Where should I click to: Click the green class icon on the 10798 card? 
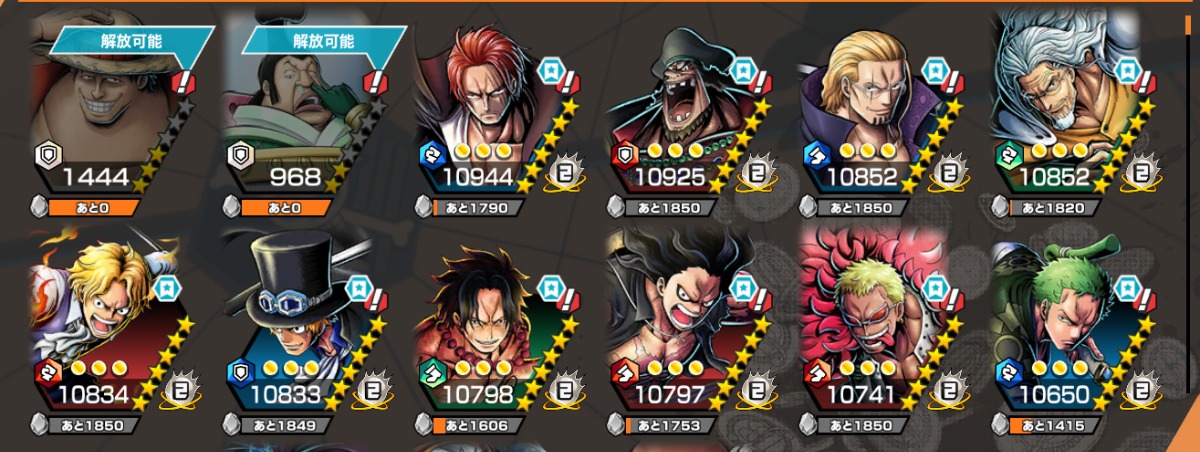[430, 373]
